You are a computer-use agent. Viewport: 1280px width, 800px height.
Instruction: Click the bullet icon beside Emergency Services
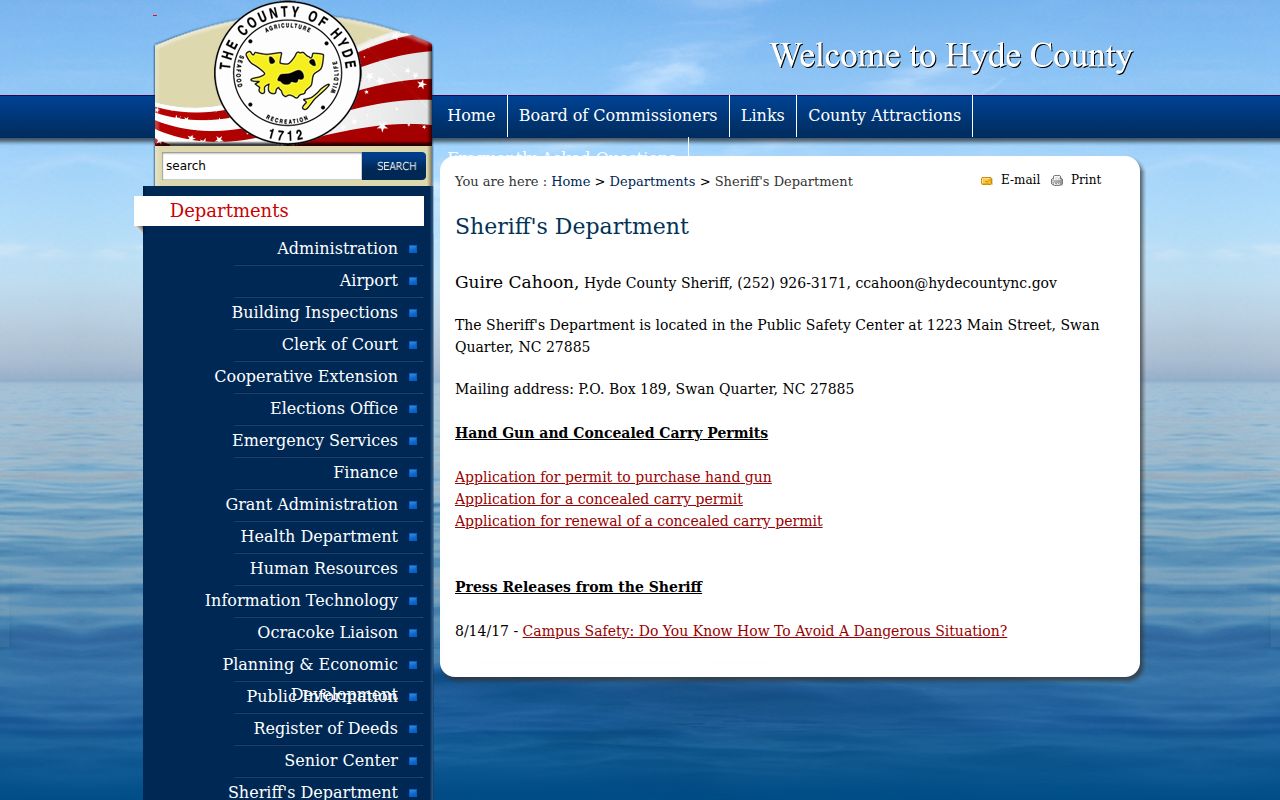(x=413, y=441)
